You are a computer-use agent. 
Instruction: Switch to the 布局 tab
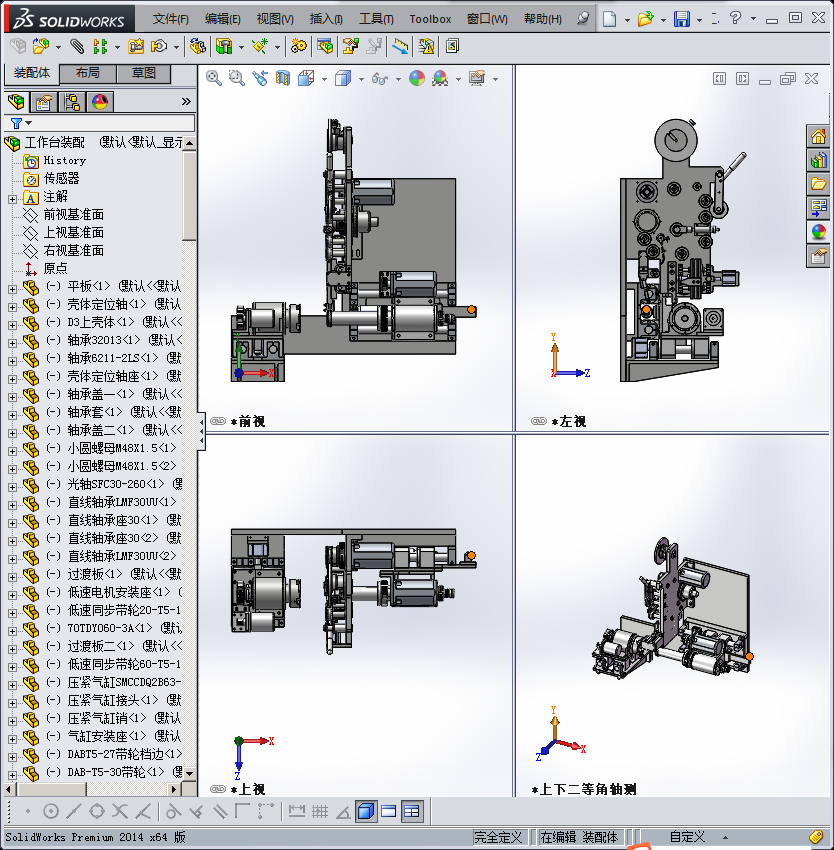coord(87,73)
